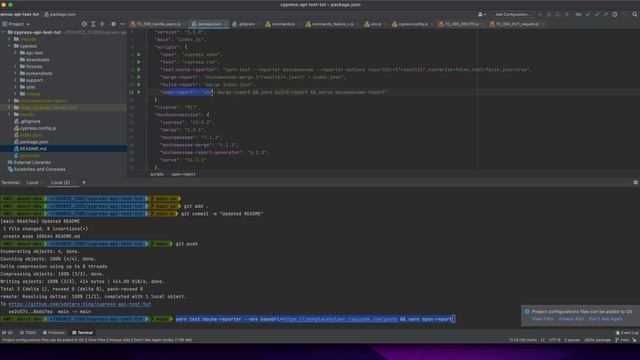Open the Terminal tool window tab
Image resolution: width=640 pixels, height=360 pixels.
(82, 333)
